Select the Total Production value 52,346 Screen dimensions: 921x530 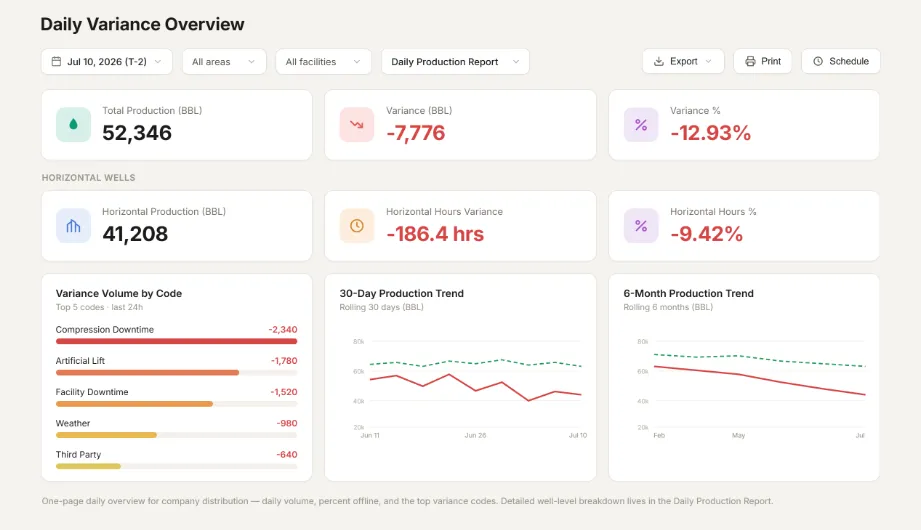(x=137, y=133)
